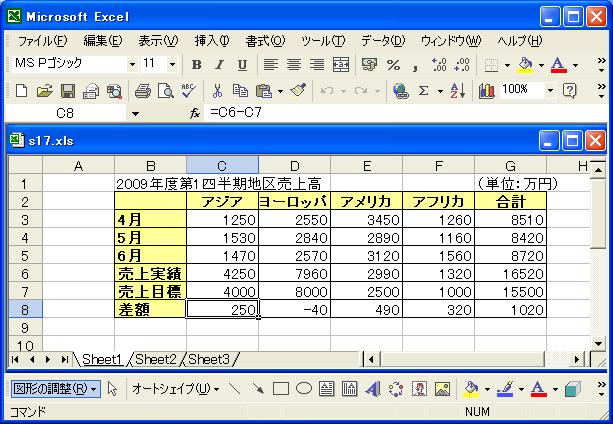Open paste options dropdown
Screen dimensions: 613x424
(x=280, y=91)
